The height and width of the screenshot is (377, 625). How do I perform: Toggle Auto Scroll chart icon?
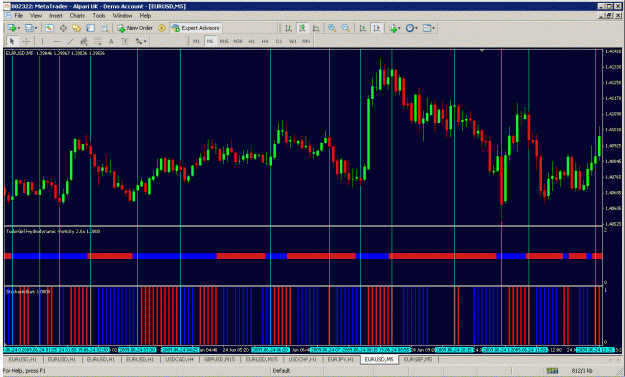[x=363, y=28]
